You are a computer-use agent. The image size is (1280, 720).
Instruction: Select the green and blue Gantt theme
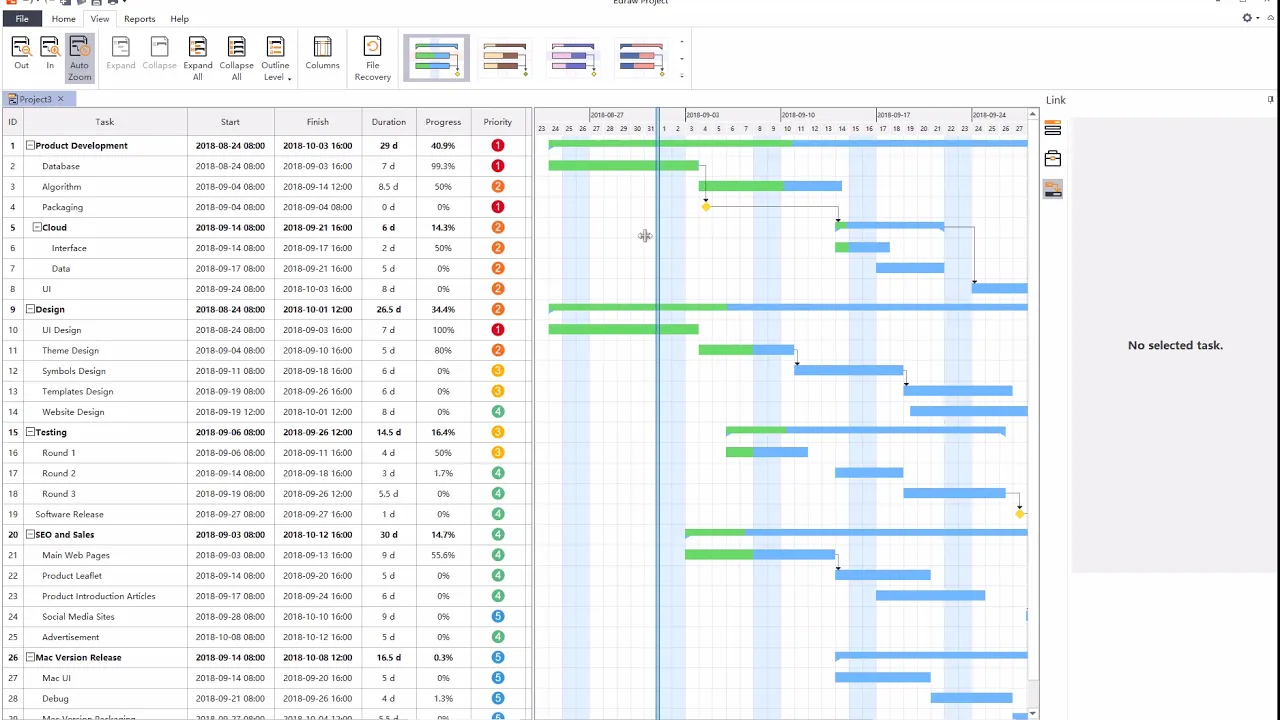pyautogui.click(x=436, y=58)
